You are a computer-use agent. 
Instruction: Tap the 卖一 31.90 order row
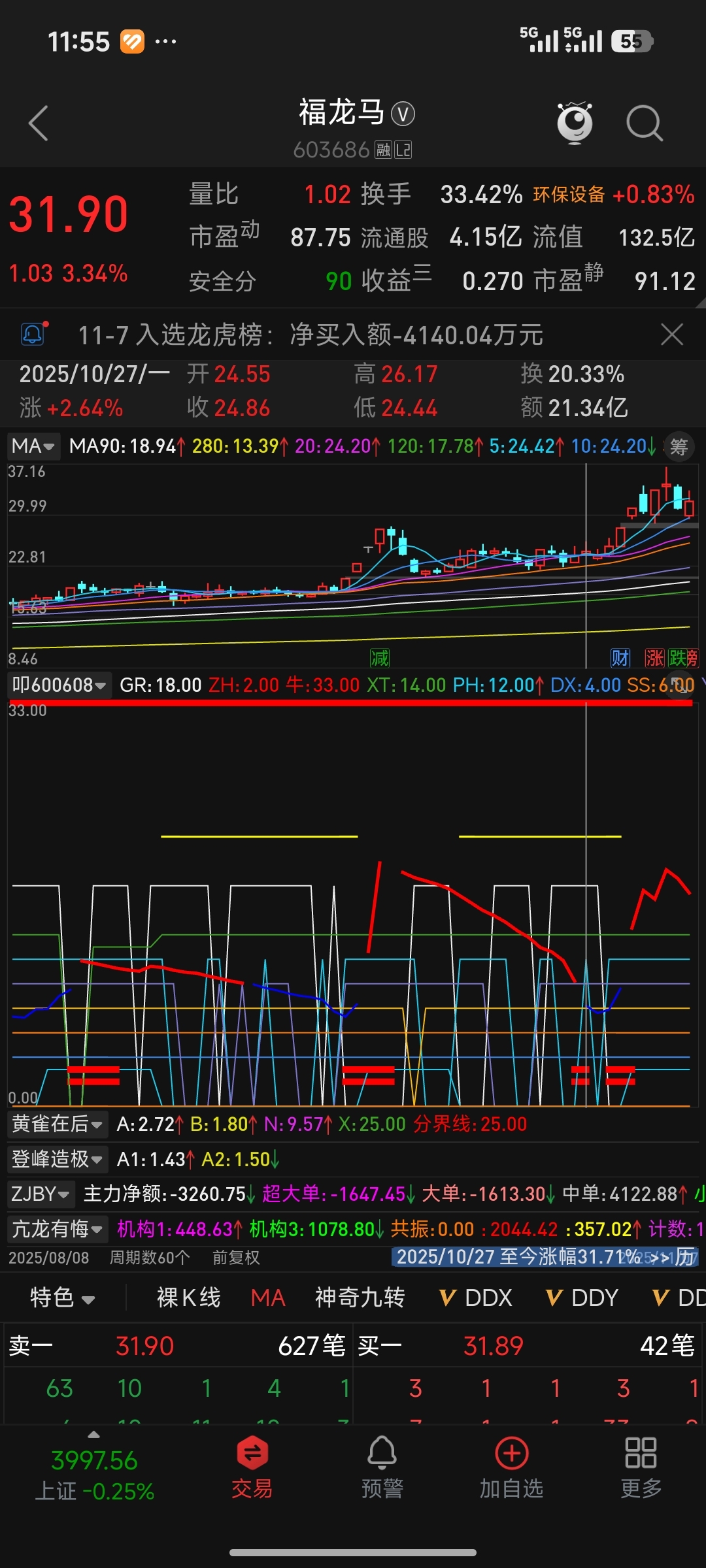coord(178,1346)
